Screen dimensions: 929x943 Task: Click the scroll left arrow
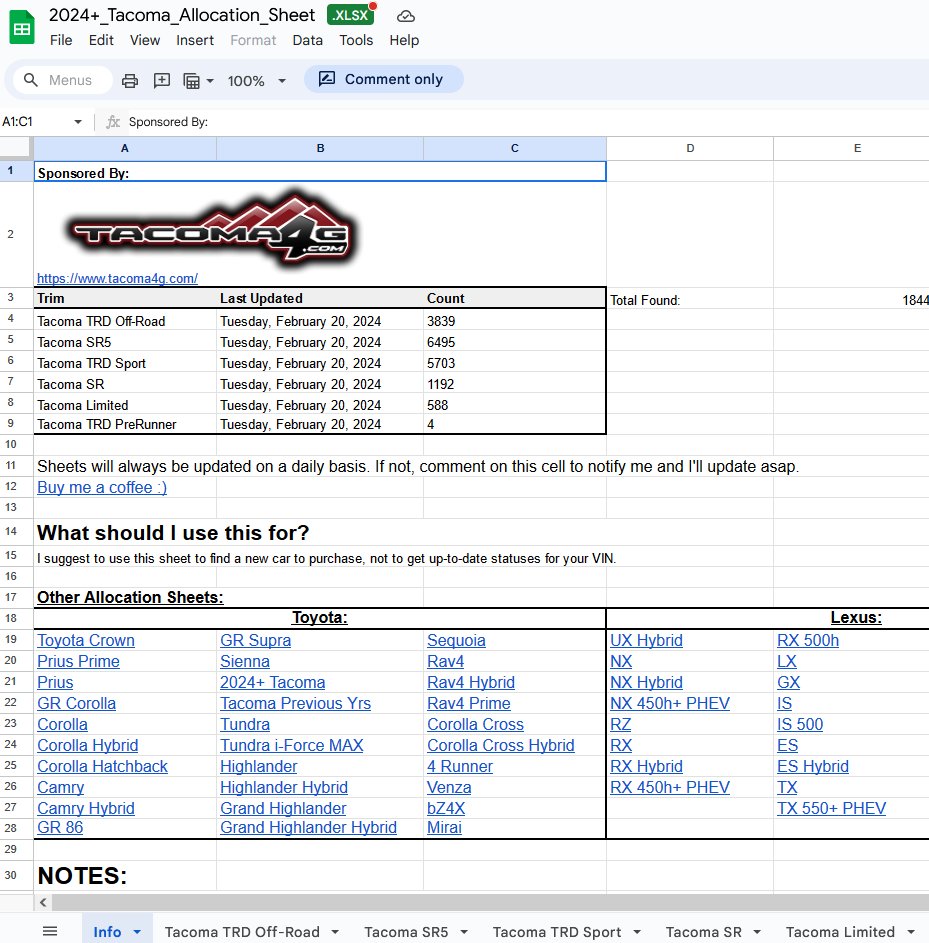(x=43, y=902)
